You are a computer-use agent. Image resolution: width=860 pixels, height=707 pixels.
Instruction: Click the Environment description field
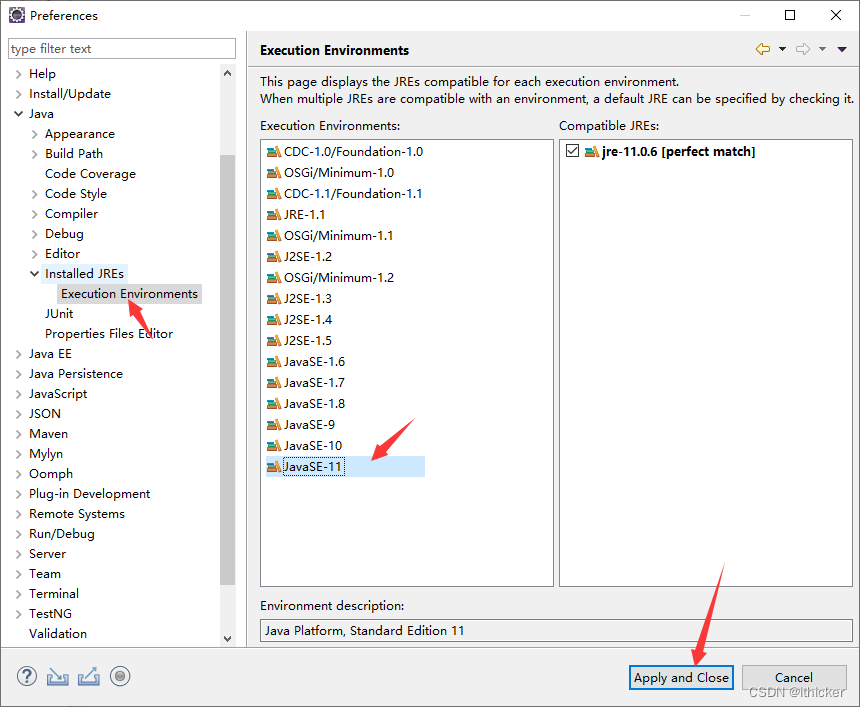(556, 630)
